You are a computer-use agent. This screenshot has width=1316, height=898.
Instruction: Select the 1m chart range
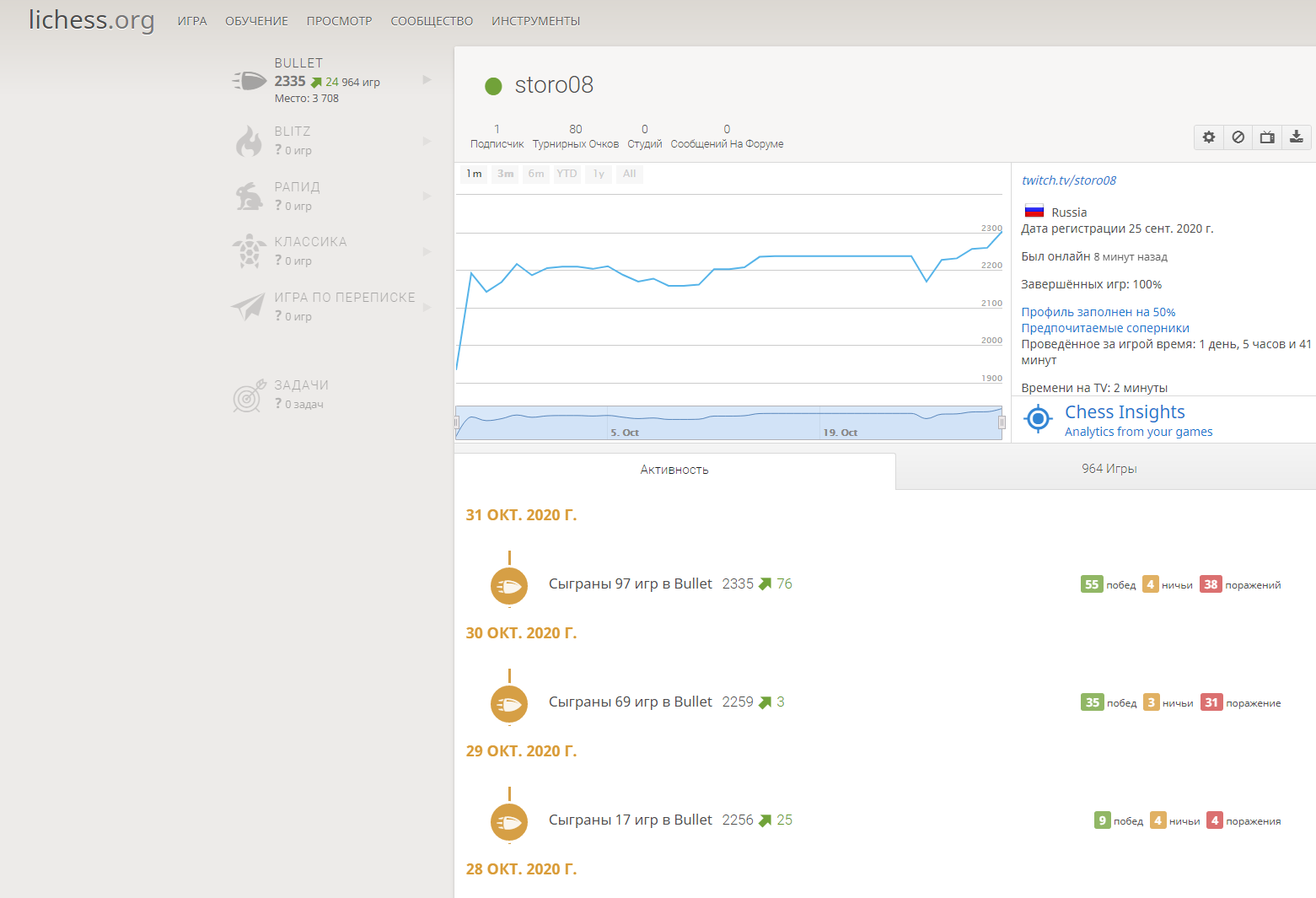pyautogui.click(x=474, y=174)
